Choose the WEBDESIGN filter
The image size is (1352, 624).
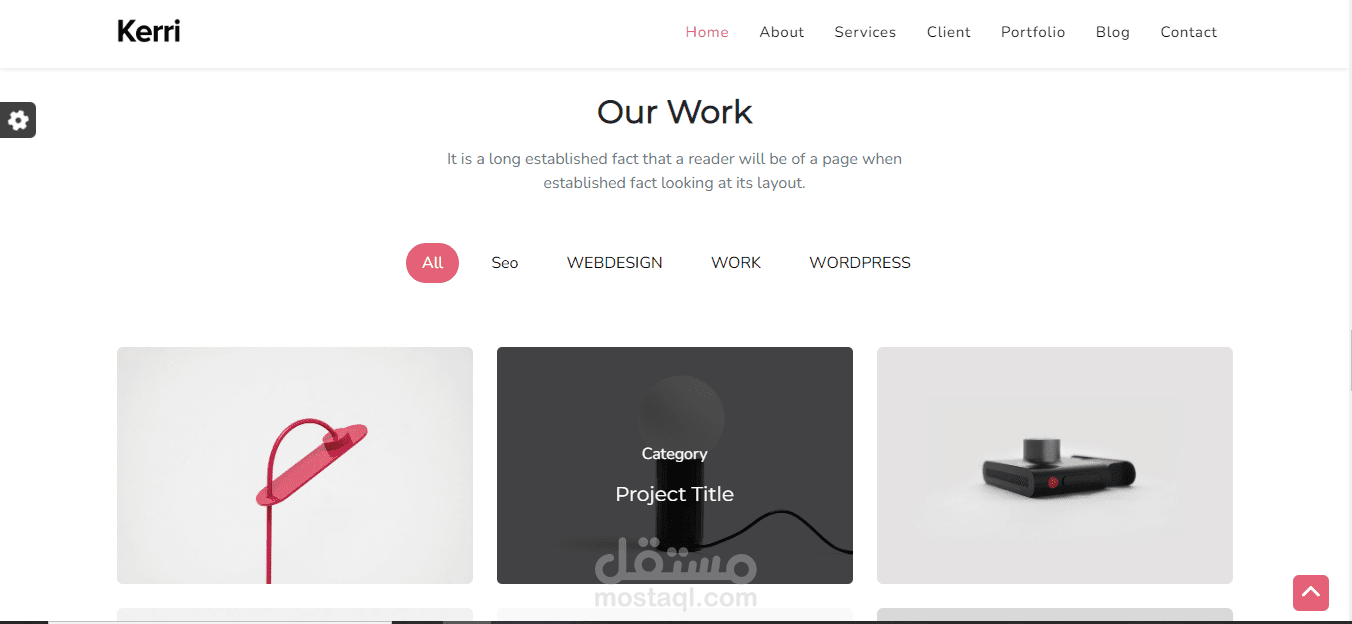point(614,263)
